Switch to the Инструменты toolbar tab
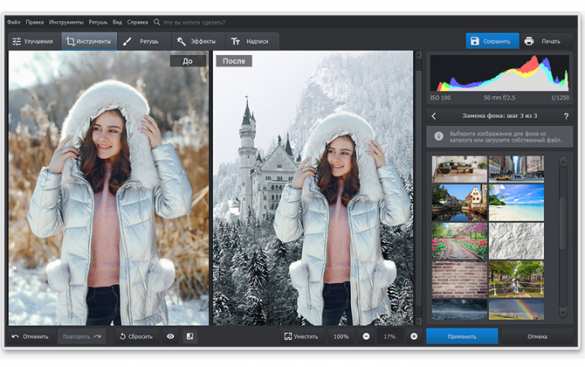The image size is (585, 367). coord(89,41)
